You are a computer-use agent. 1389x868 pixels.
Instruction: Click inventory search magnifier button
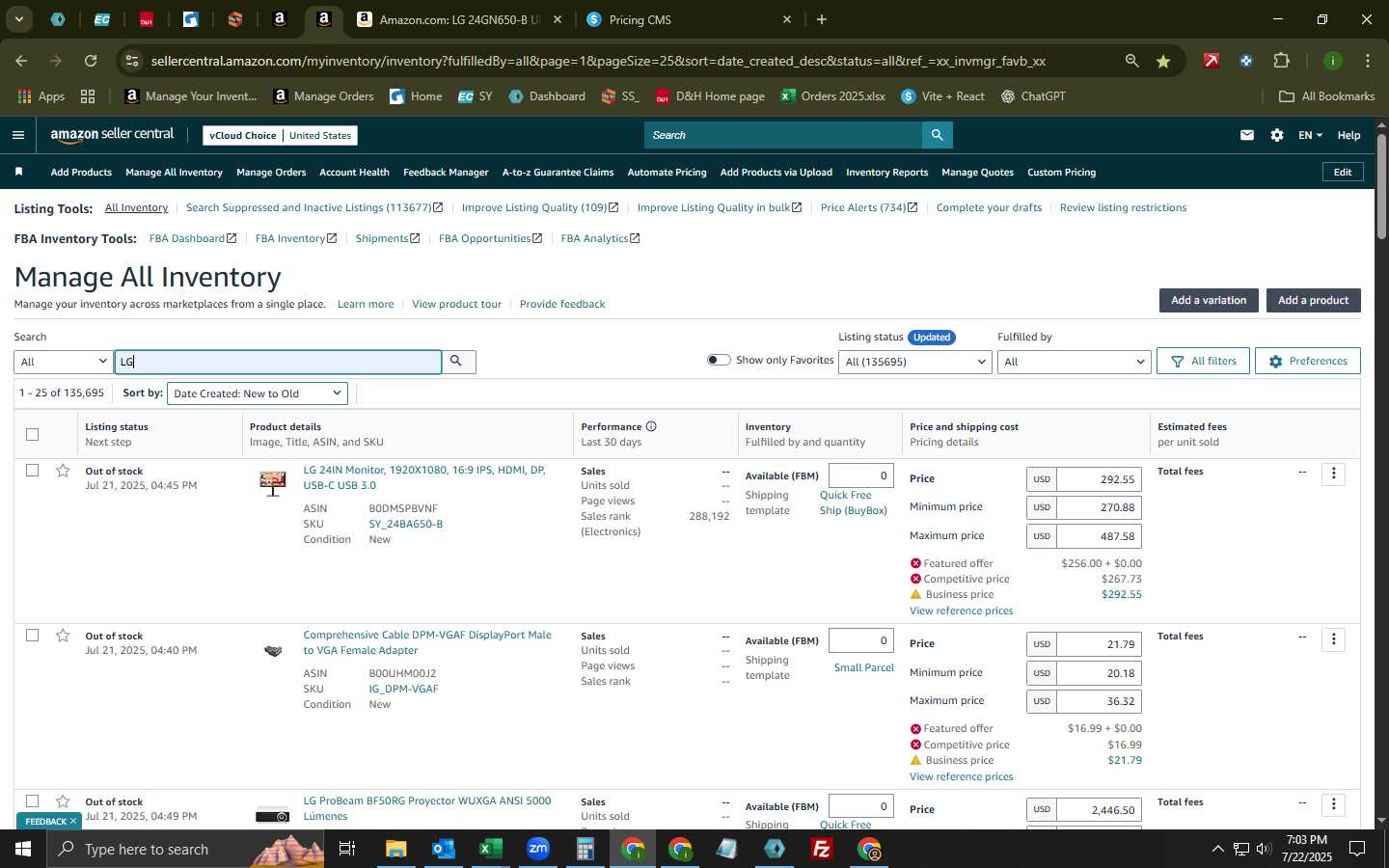point(457,362)
